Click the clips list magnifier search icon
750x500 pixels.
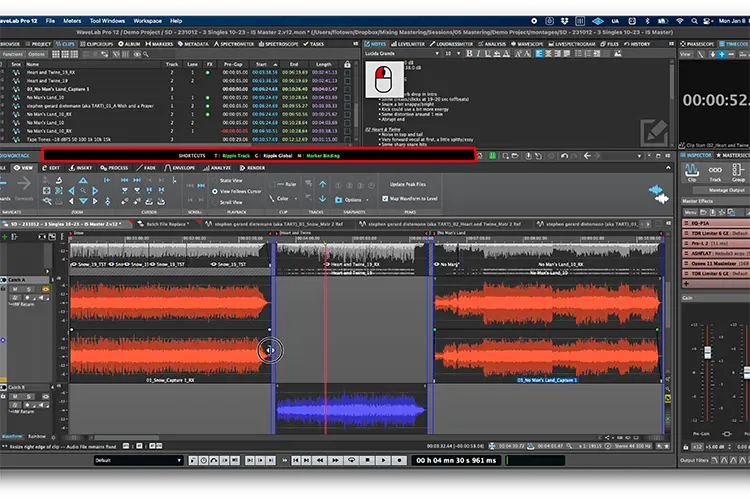145,54
